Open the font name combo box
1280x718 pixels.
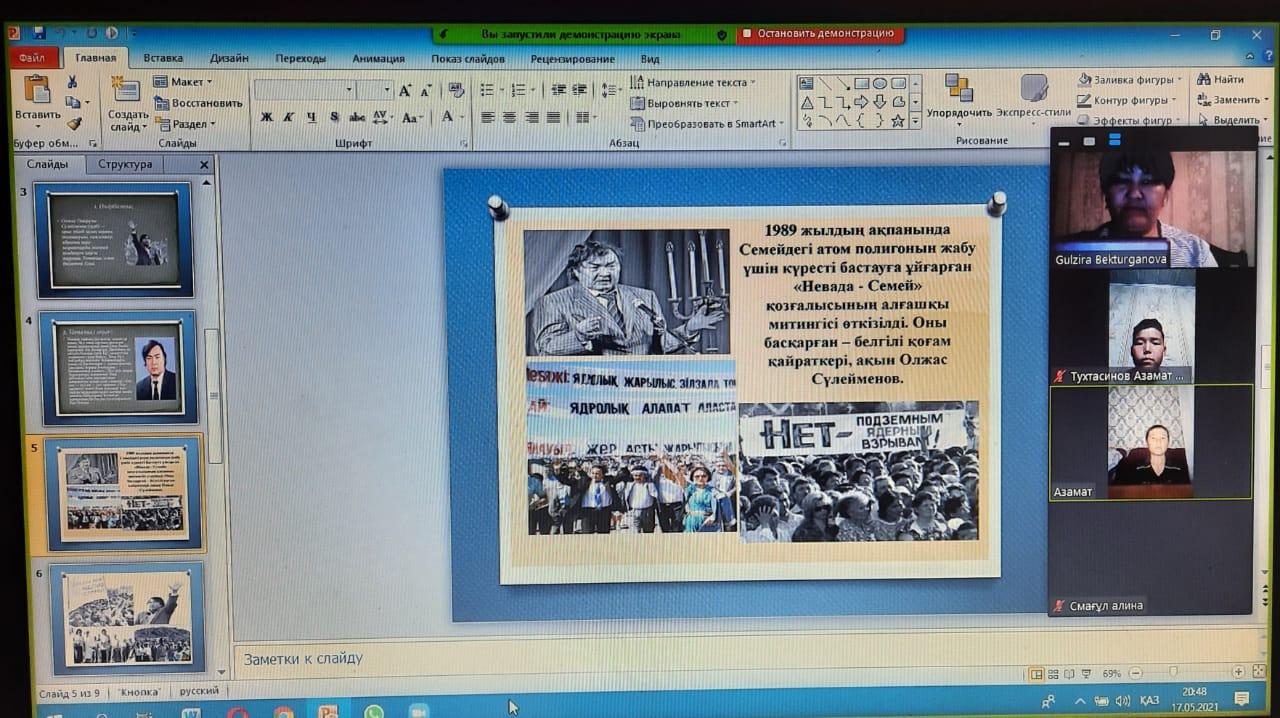(x=304, y=90)
